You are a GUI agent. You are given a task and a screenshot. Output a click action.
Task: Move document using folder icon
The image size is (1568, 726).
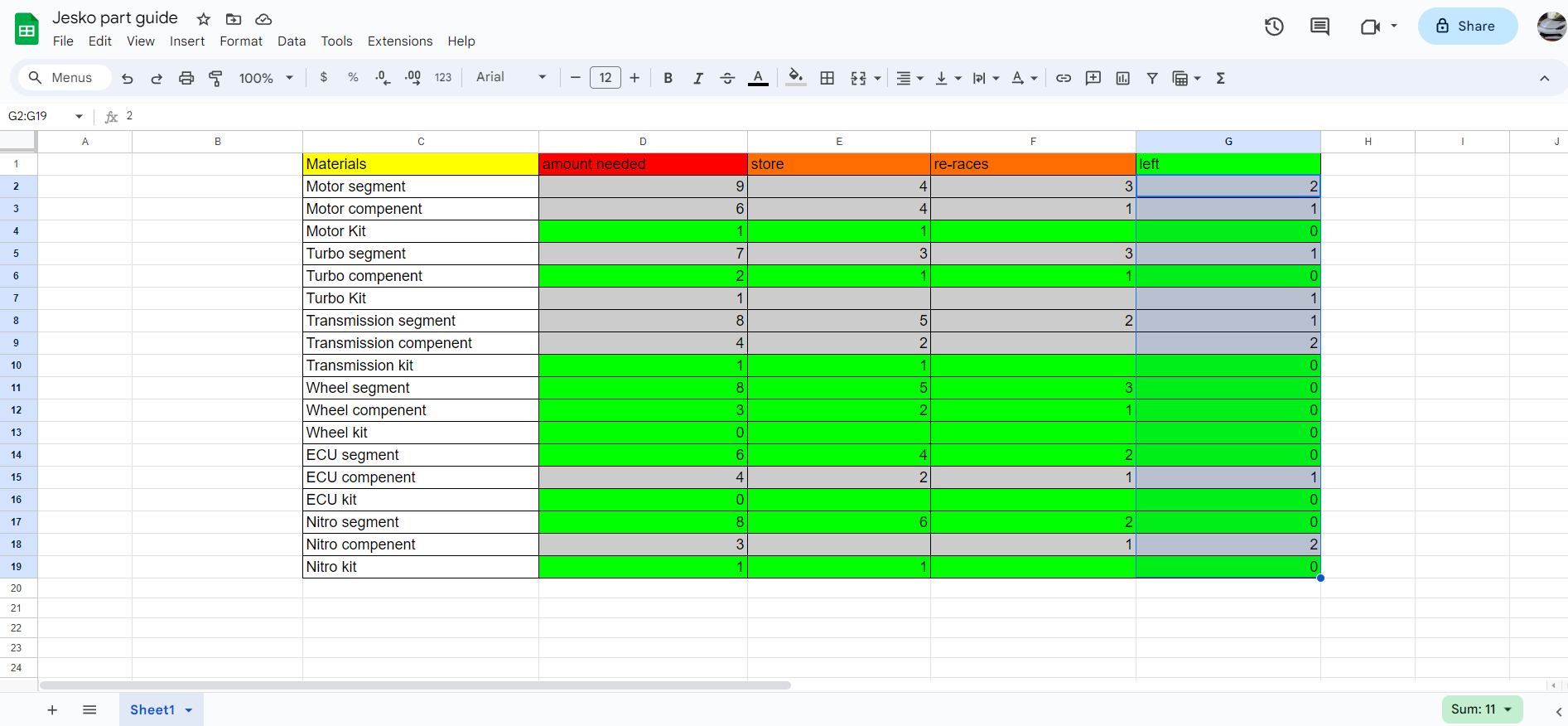234,19
